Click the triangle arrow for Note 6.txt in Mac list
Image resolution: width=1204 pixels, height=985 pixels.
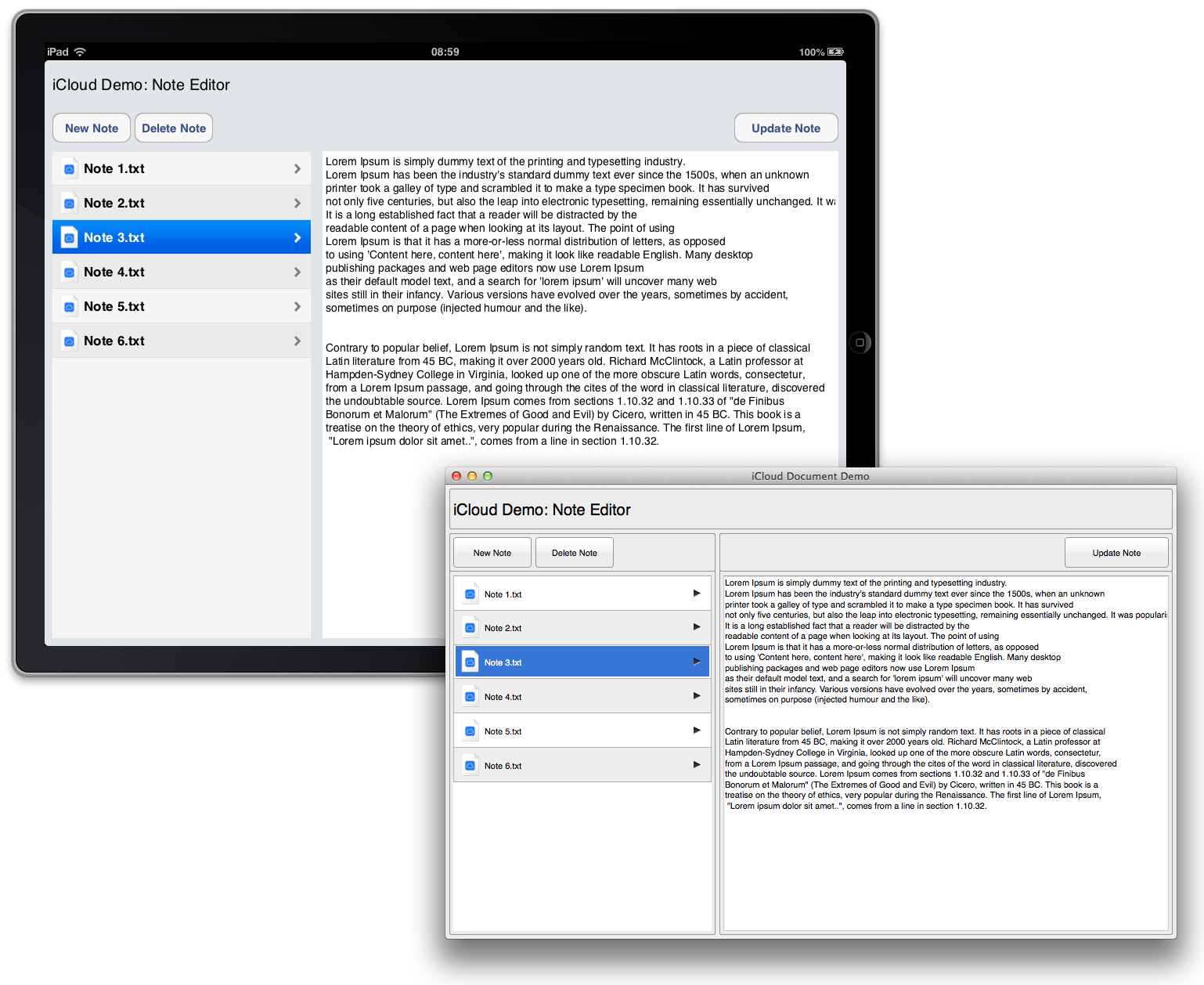click(x=697, y=765)
